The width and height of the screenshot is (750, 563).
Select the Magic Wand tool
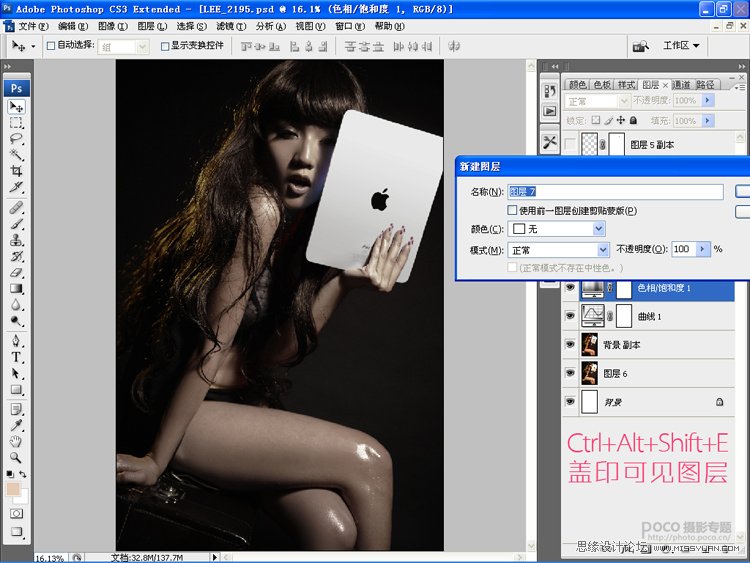pyautogui.click(x=16, y=155)
